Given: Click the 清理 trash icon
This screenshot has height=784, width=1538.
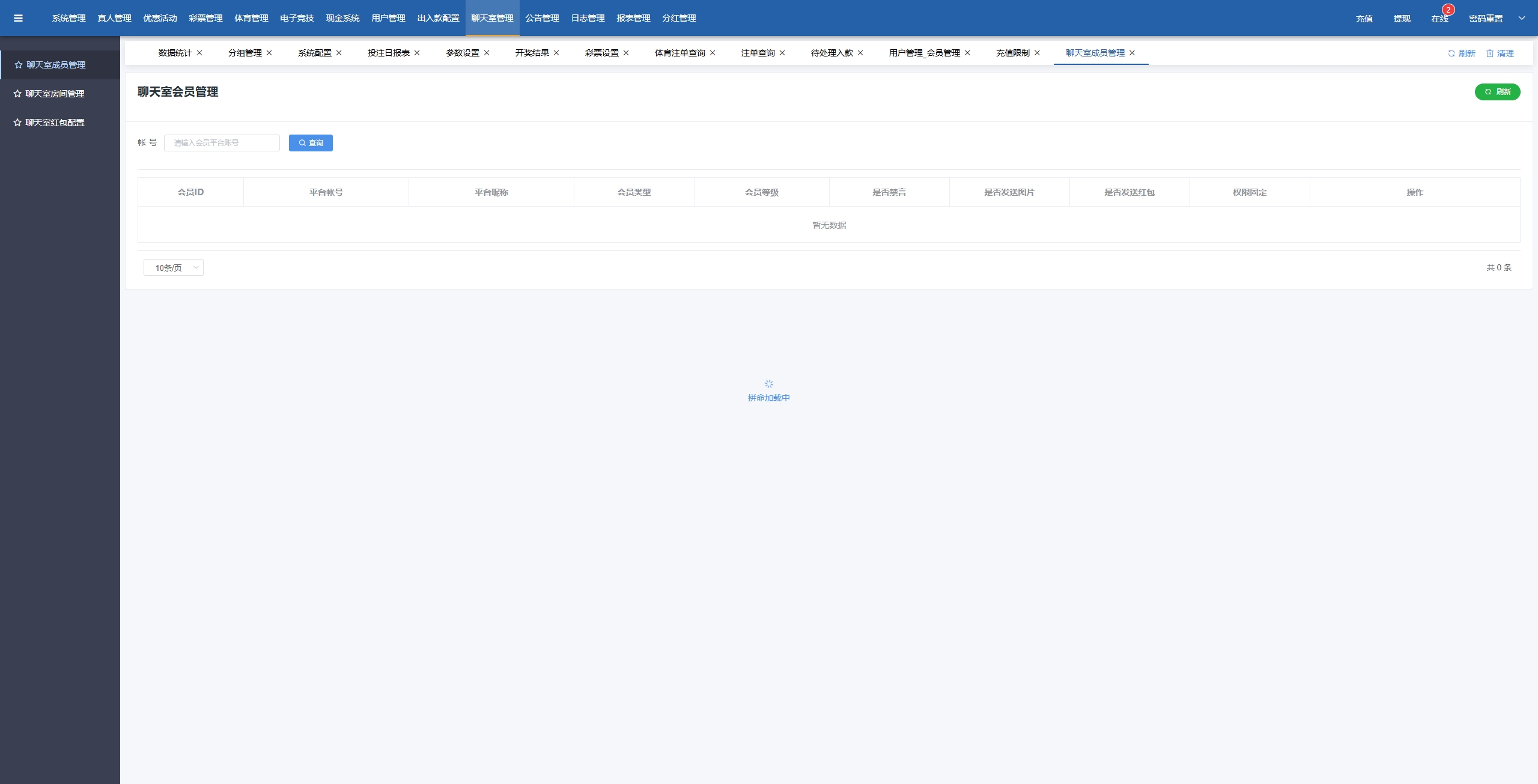Looking at the screenshot, I should coord(1489,53).
